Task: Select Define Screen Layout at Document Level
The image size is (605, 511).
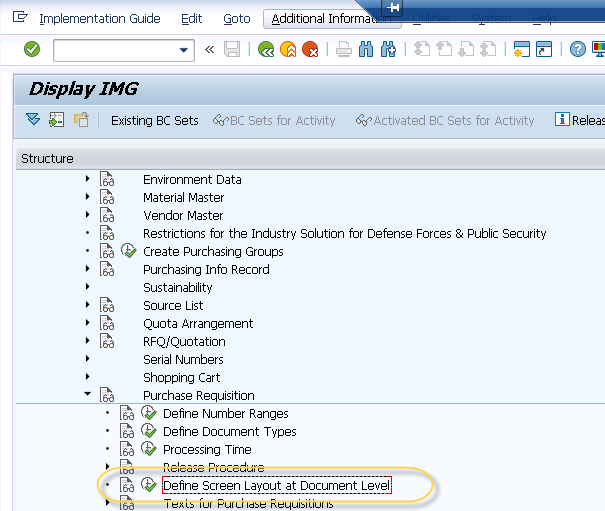Action: click(x=276, y=486)
